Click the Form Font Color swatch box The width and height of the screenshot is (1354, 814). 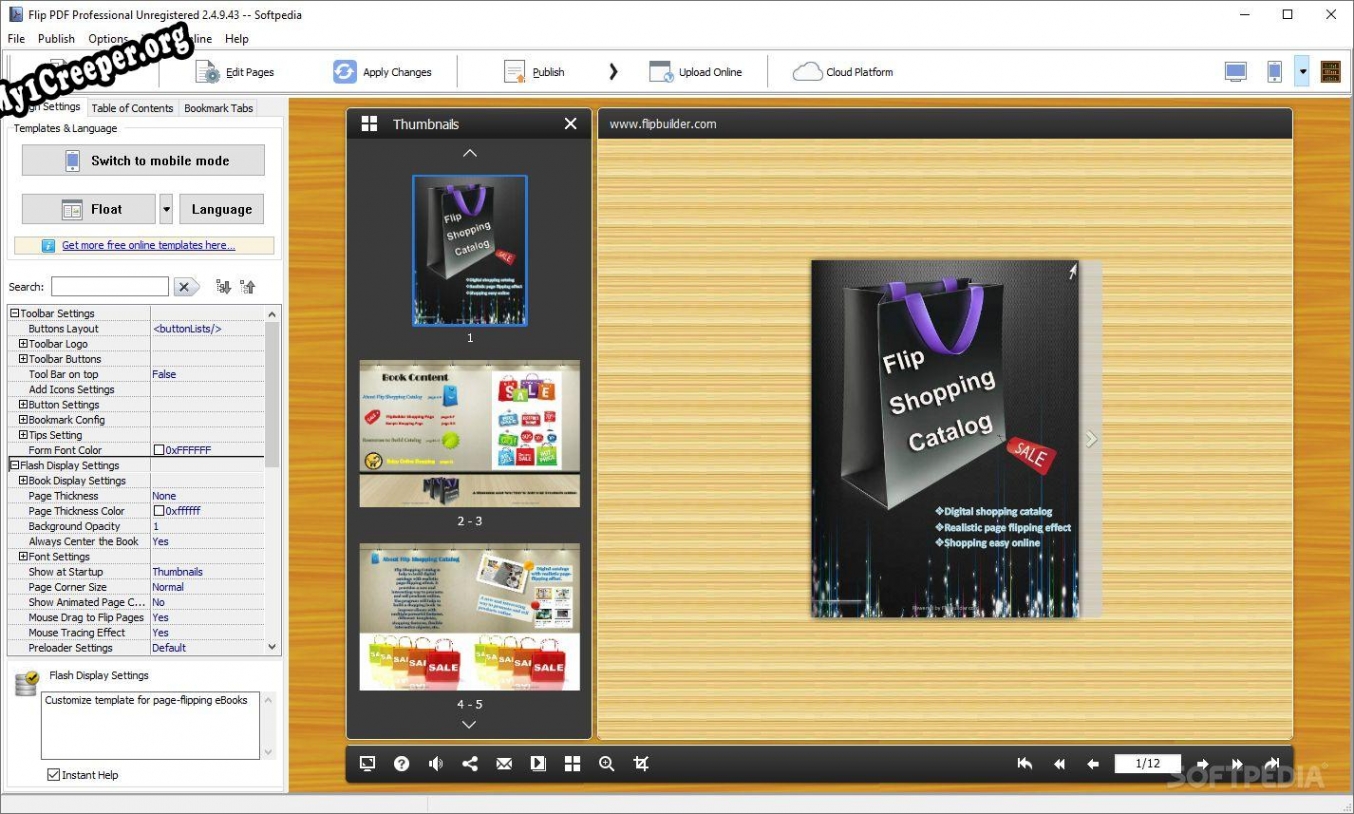[159, 450]
